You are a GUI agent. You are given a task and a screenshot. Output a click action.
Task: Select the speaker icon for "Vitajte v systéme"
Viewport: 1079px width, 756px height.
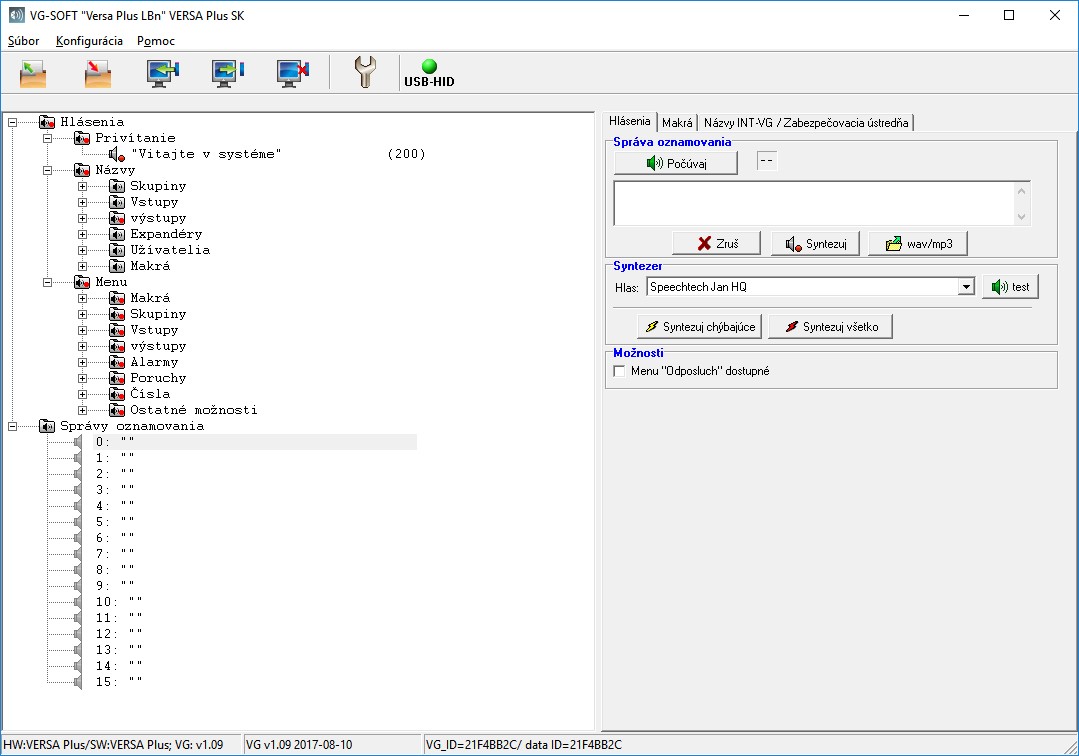click(116, 154)
